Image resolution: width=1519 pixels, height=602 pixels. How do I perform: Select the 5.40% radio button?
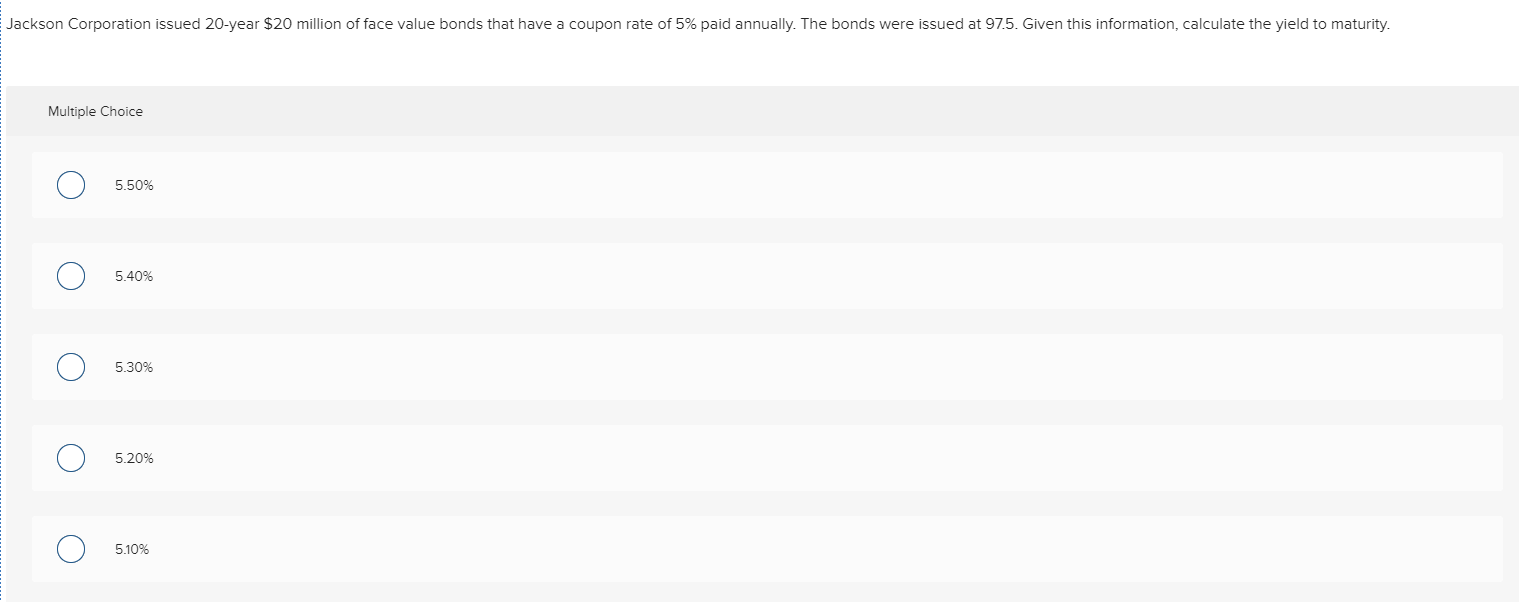pos(70,275)
